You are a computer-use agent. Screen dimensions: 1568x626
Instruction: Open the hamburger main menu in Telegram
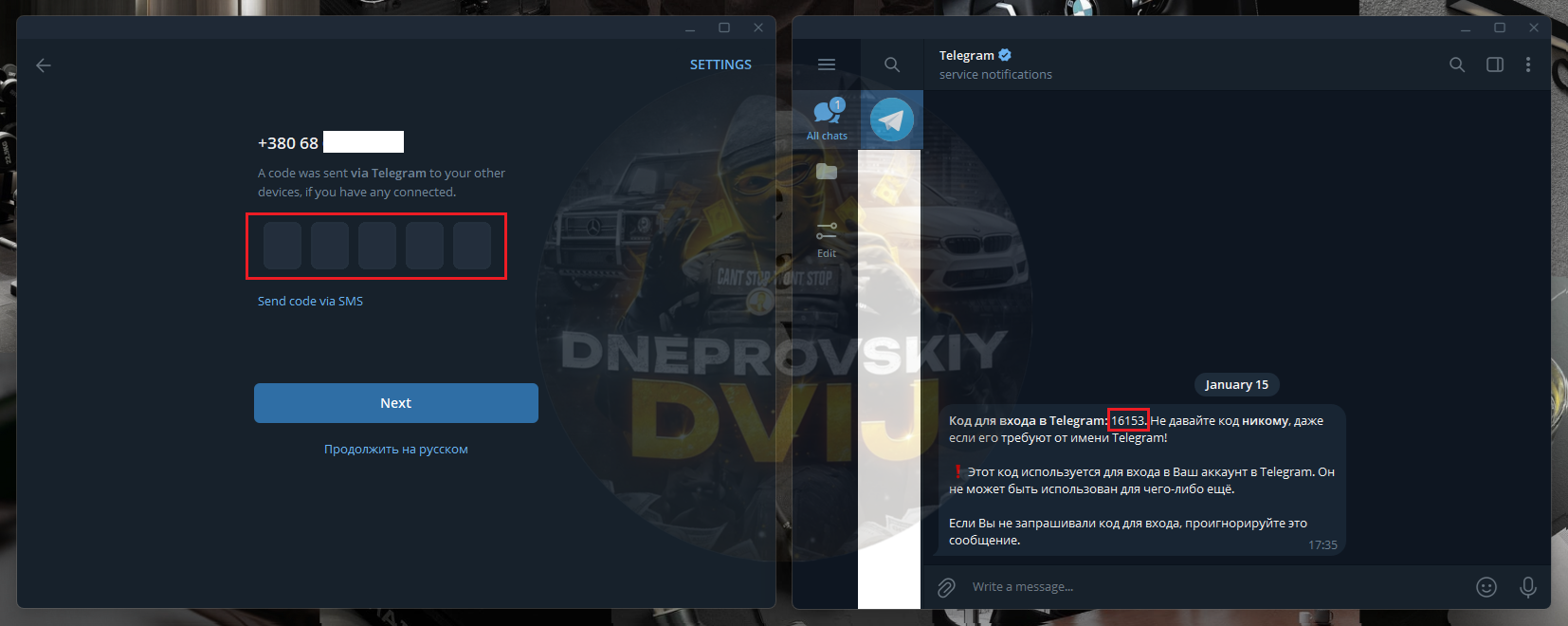click(827, 64)
